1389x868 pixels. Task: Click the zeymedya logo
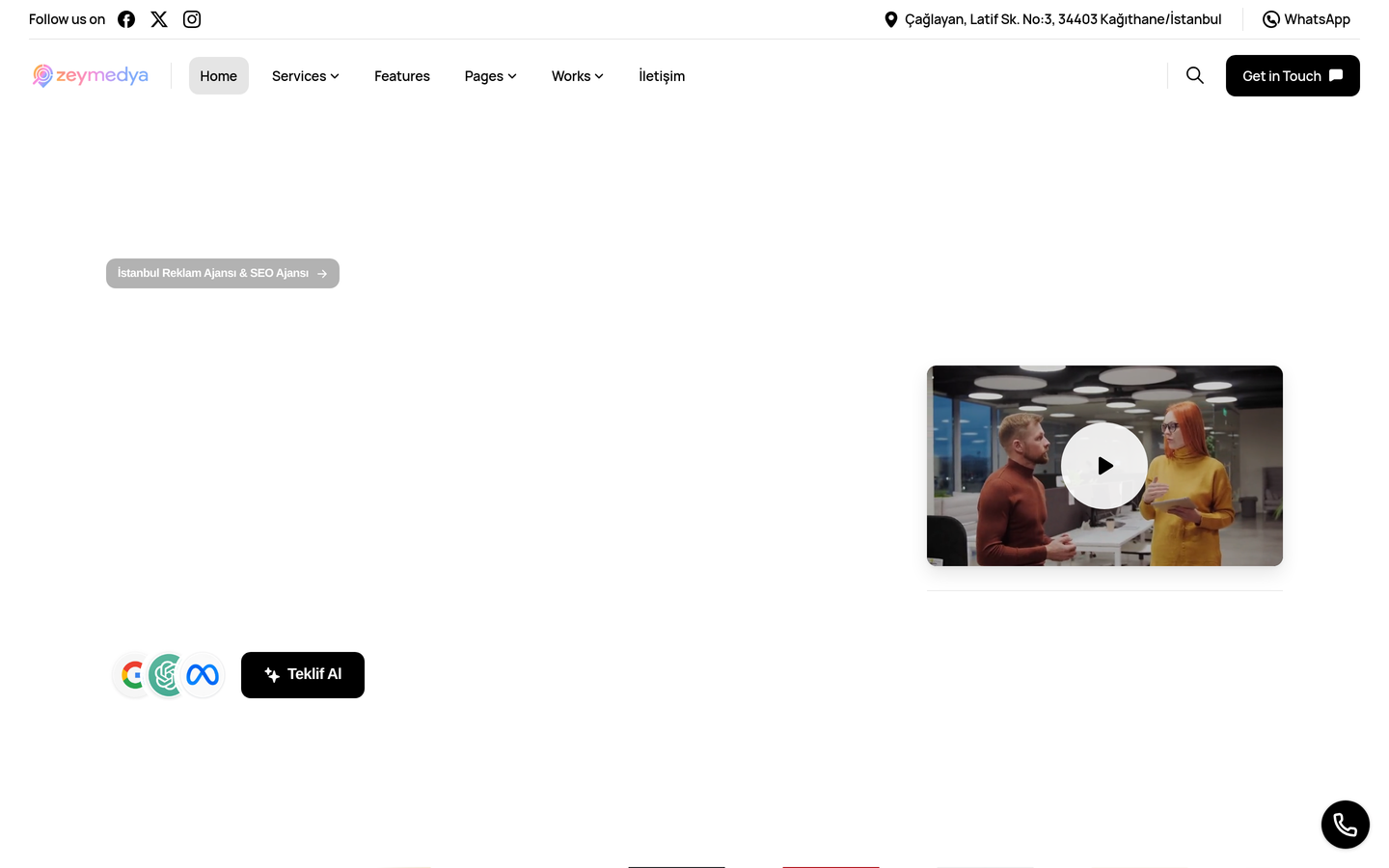(90, 75)
